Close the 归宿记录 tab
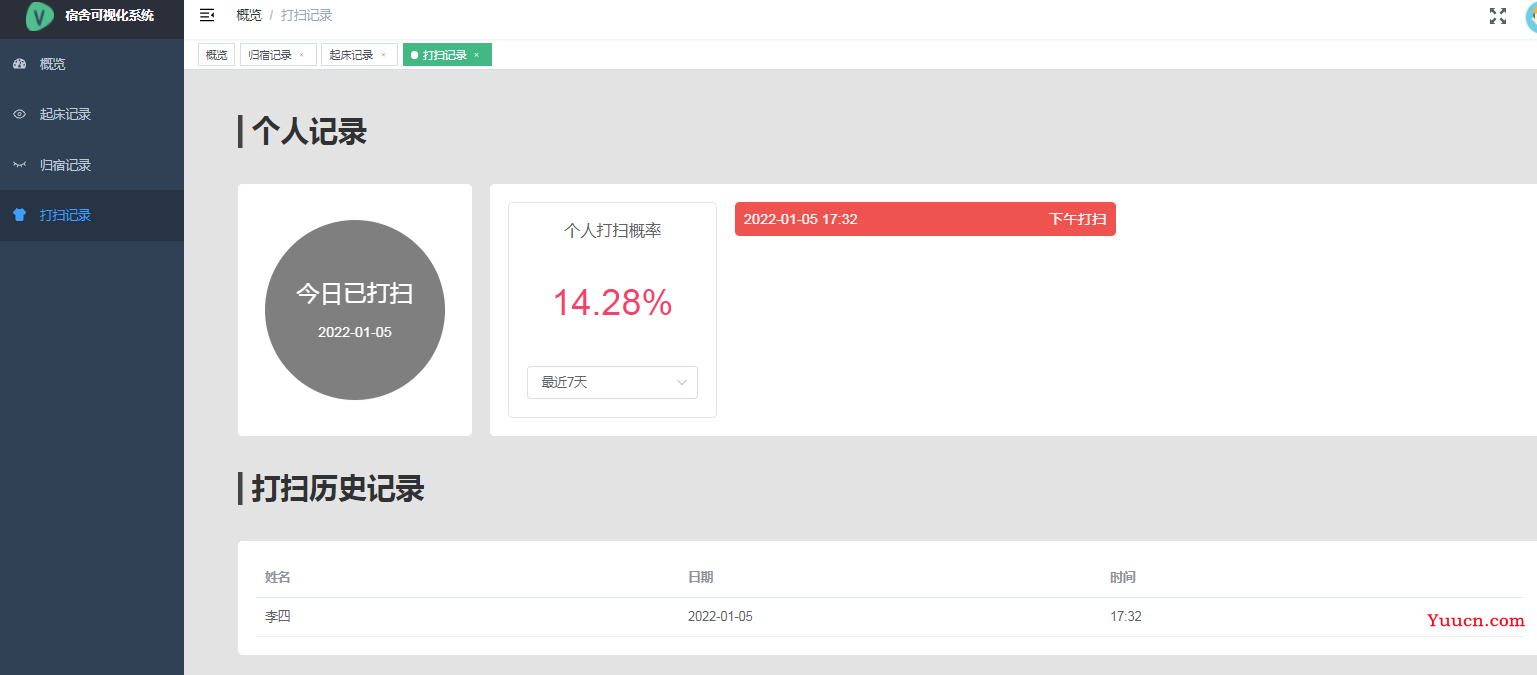Viewport: 1537px width, 675px height. click(x=301, y=55)
